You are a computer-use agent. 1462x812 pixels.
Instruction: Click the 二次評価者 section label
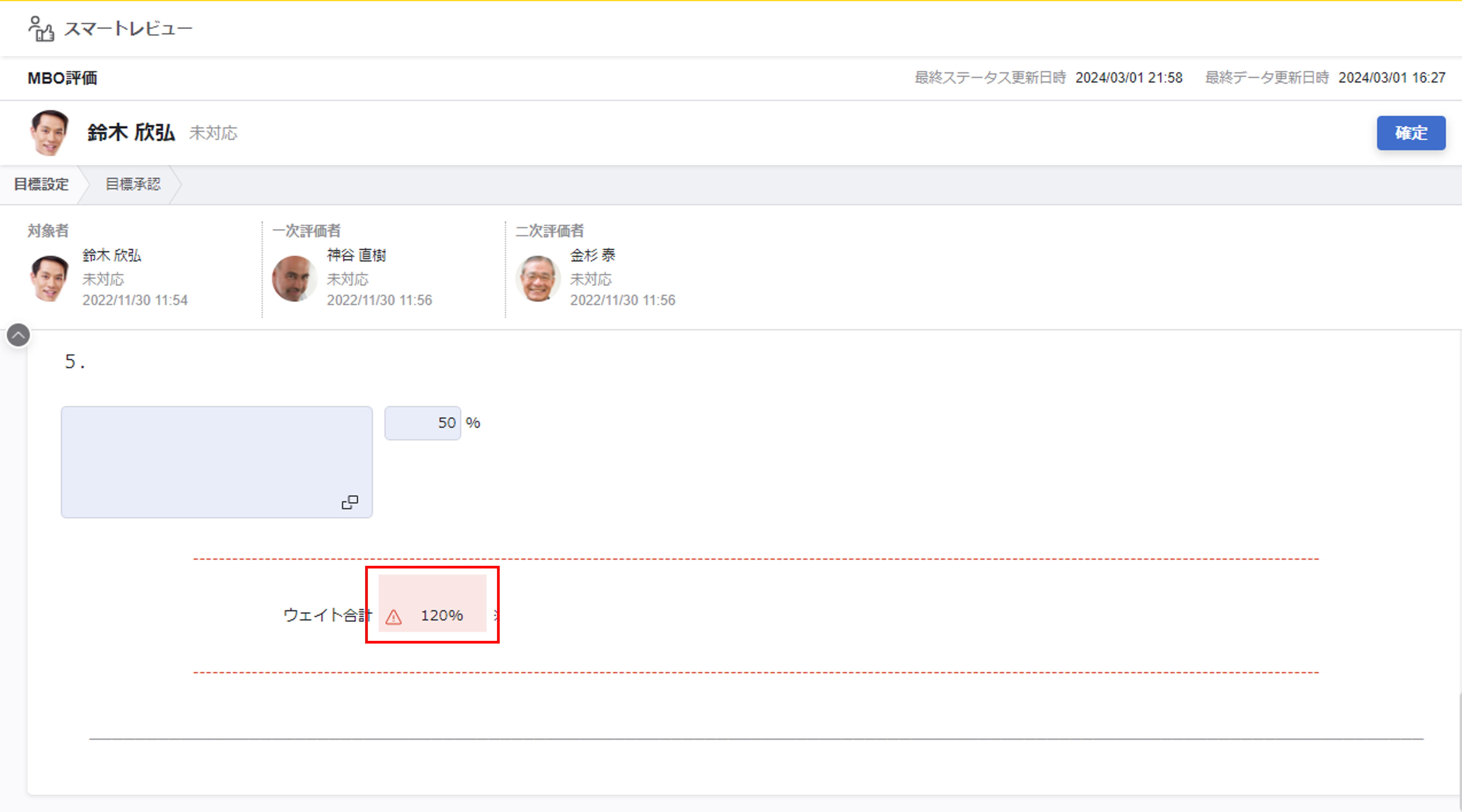(549, 231)
